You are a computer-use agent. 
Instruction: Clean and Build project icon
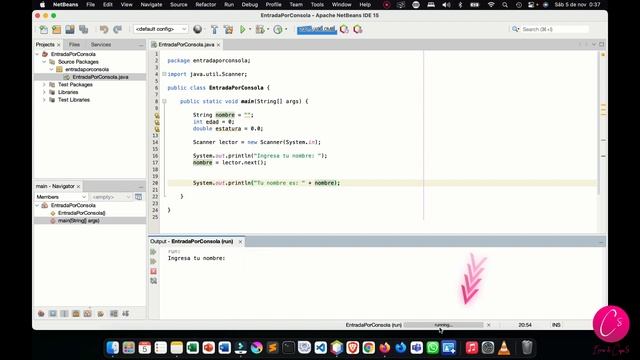point(228,29)
